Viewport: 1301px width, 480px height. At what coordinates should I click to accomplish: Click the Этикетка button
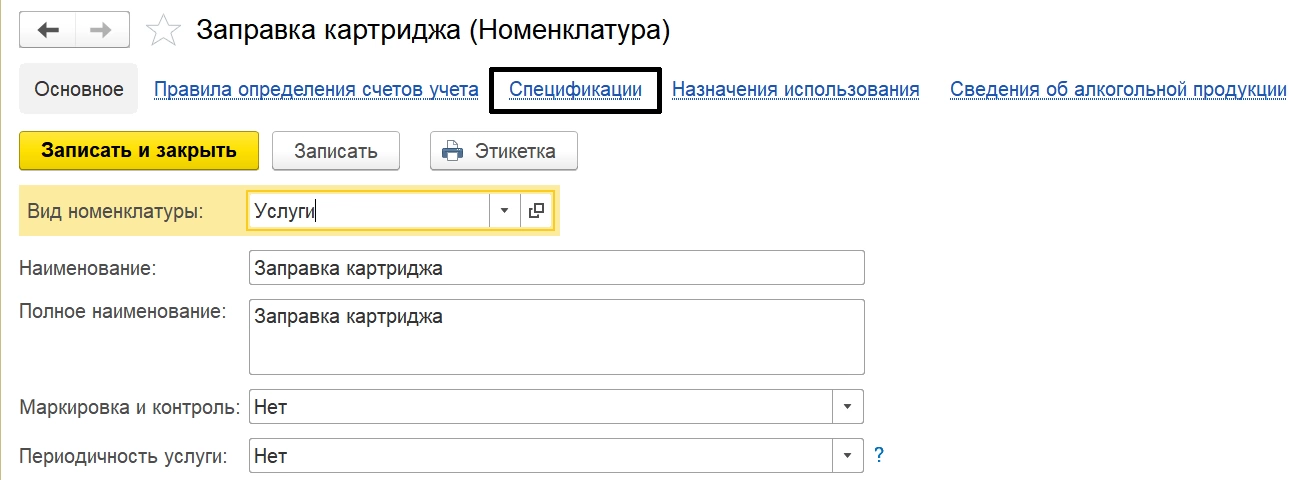515,151
